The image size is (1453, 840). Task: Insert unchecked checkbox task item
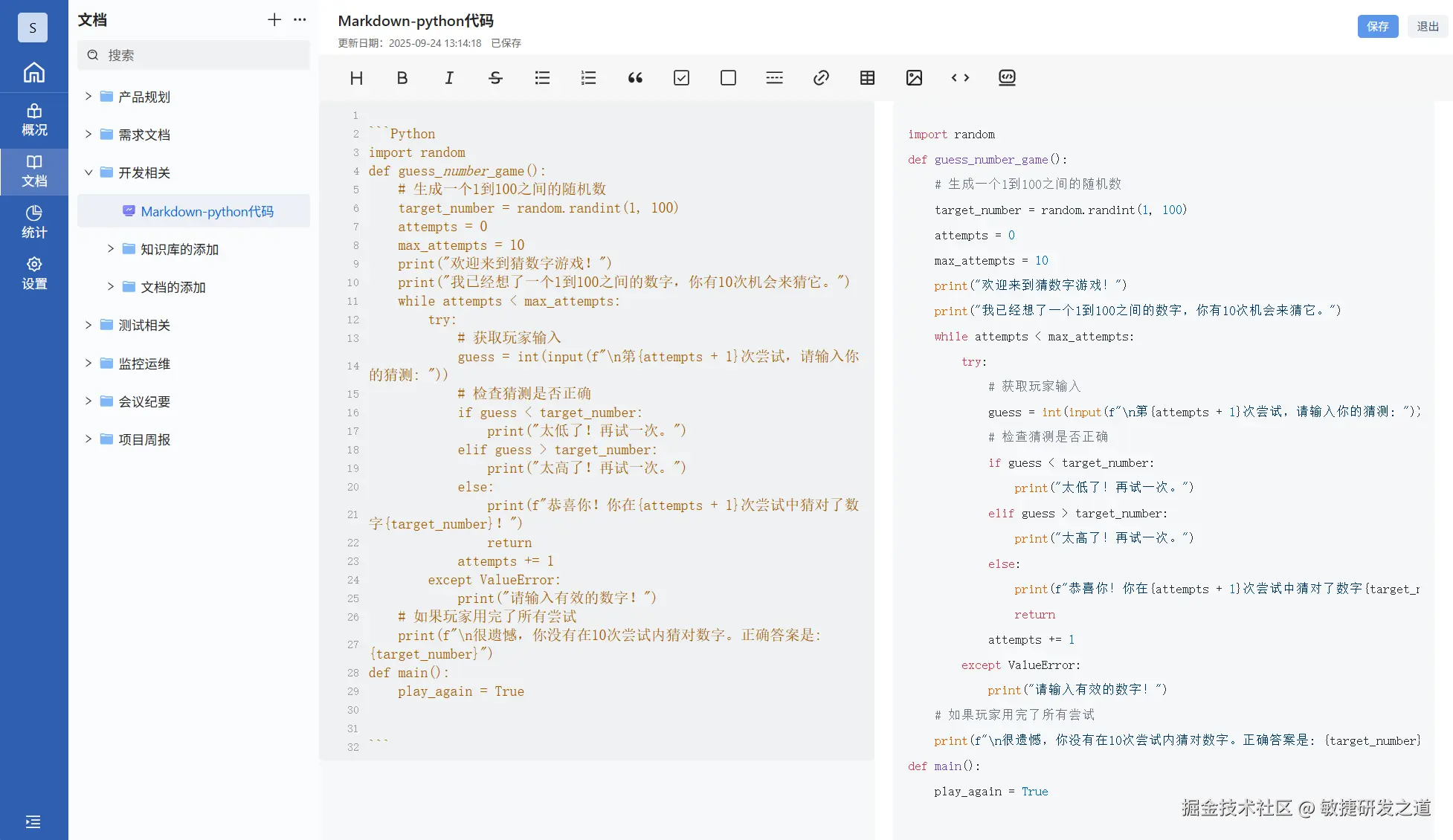pos(728,78)
